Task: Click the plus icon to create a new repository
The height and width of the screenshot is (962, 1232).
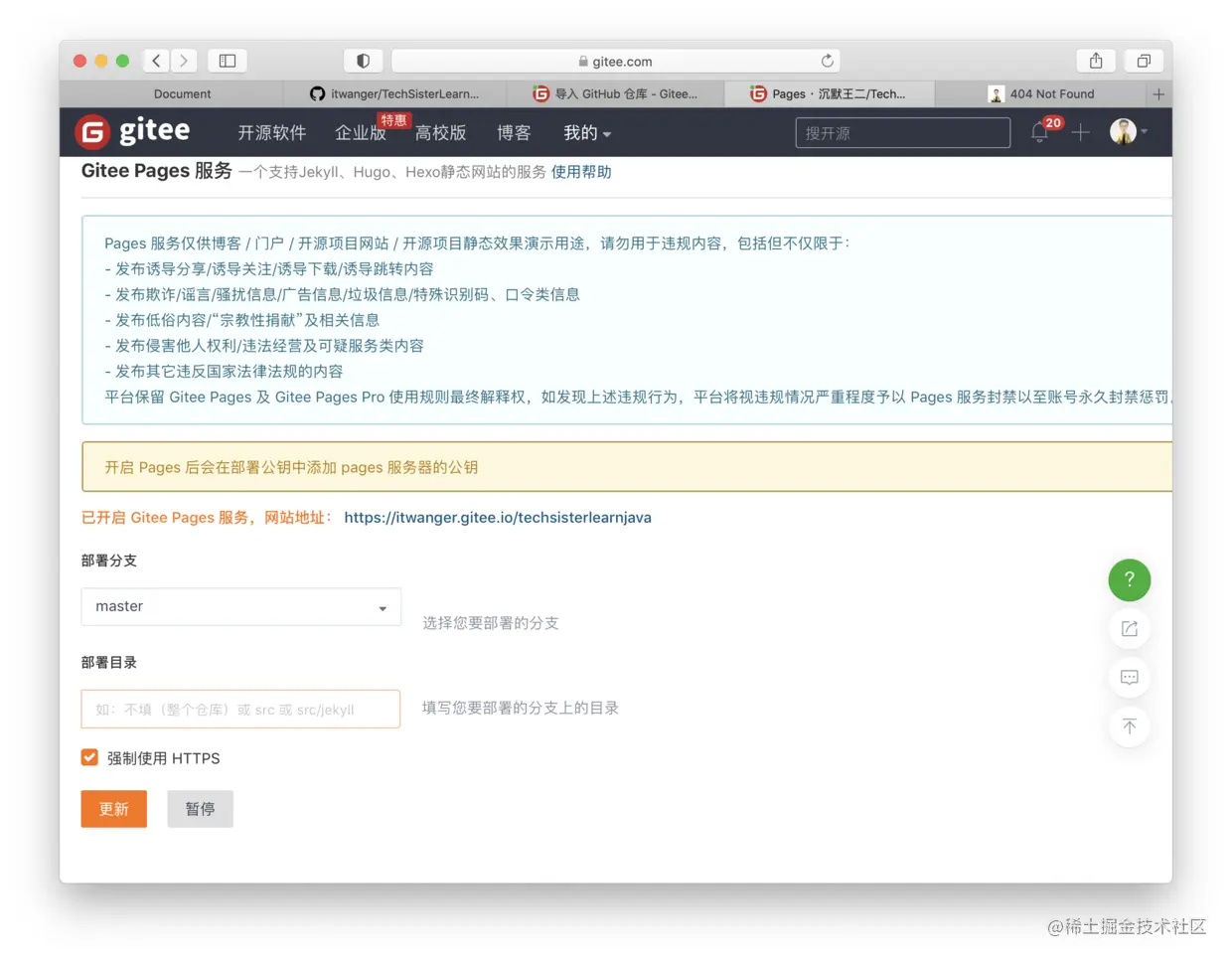Action: pos(1080,132)
